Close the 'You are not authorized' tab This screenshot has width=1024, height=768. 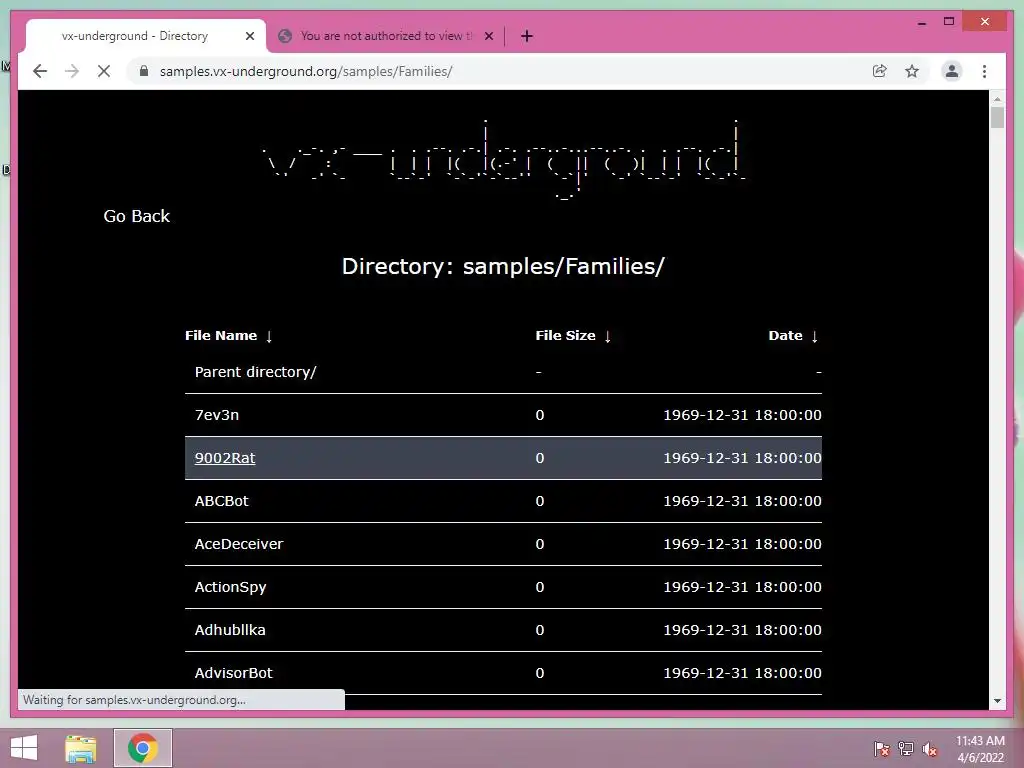(488, 36)
